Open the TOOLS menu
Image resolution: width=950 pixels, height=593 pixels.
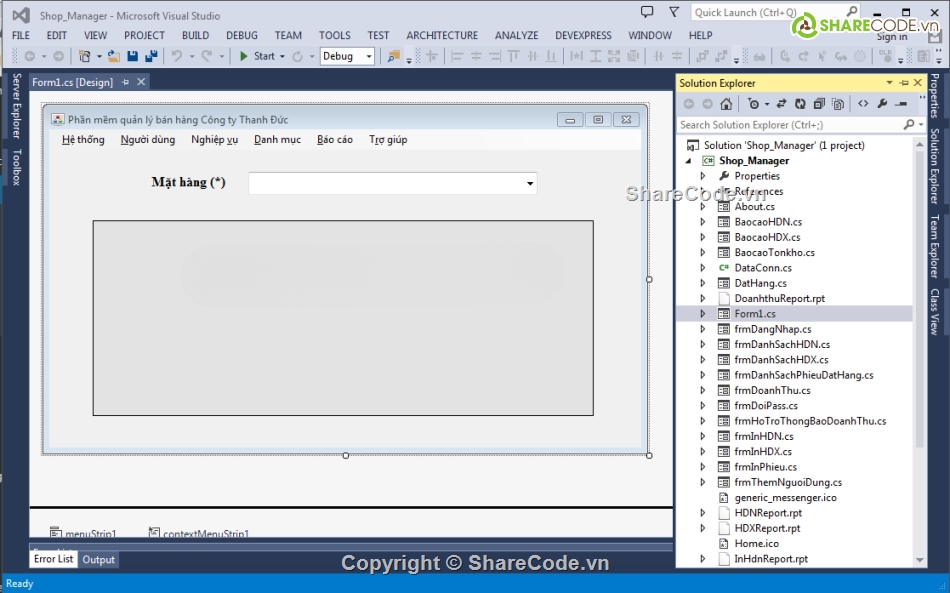point(334,35)
